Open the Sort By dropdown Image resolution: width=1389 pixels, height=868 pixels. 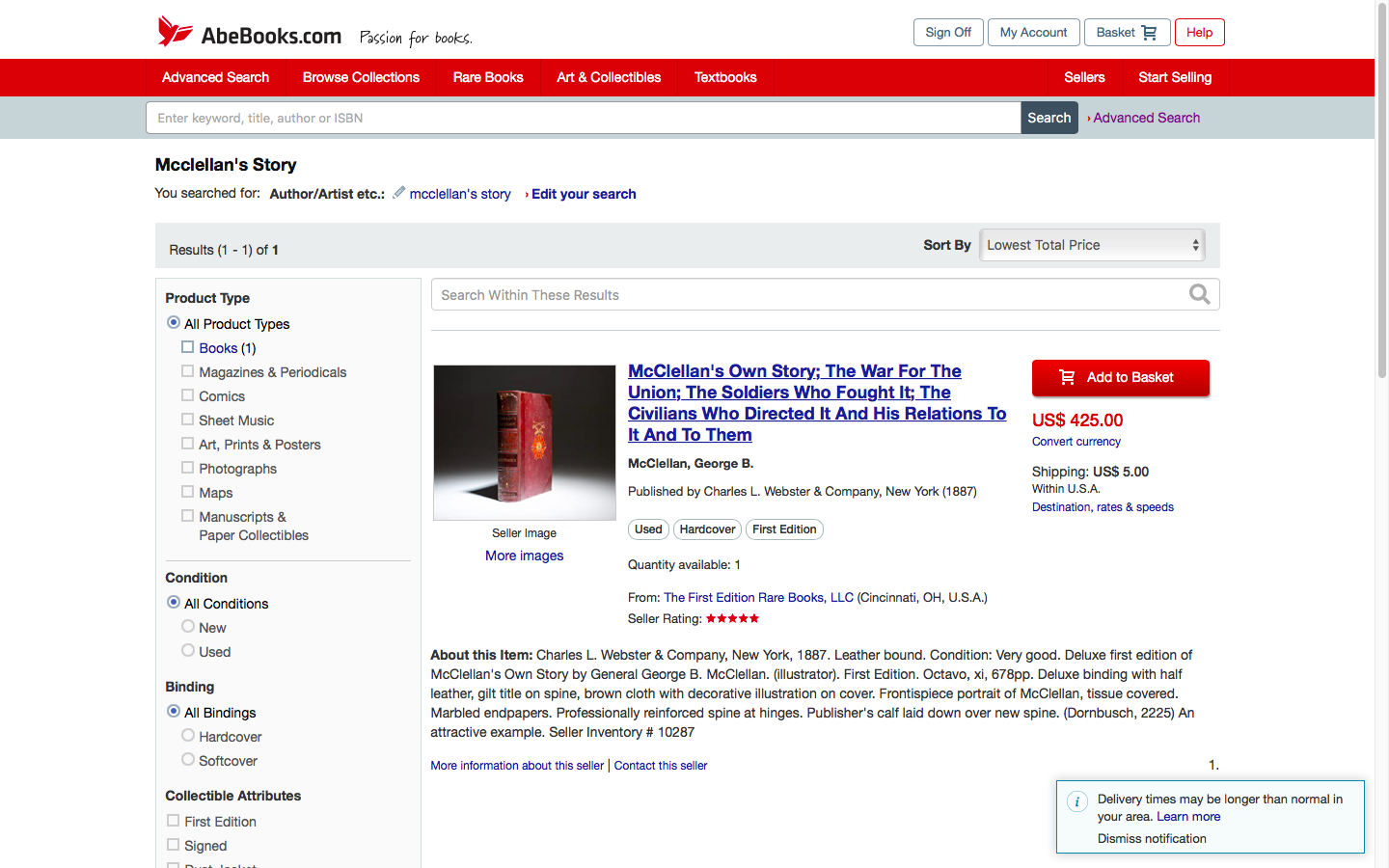[x=1092, y=245]
